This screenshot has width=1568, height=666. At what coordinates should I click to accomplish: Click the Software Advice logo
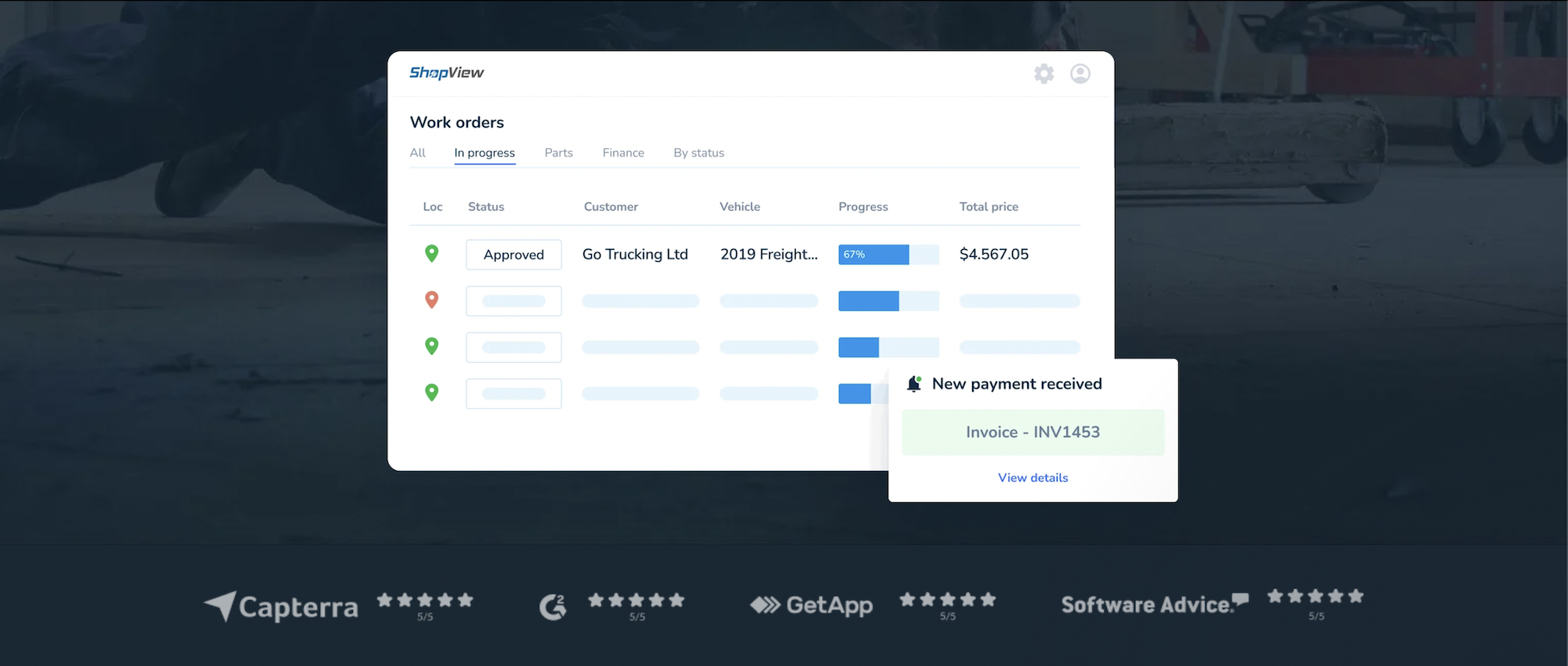coord(1154,604)
